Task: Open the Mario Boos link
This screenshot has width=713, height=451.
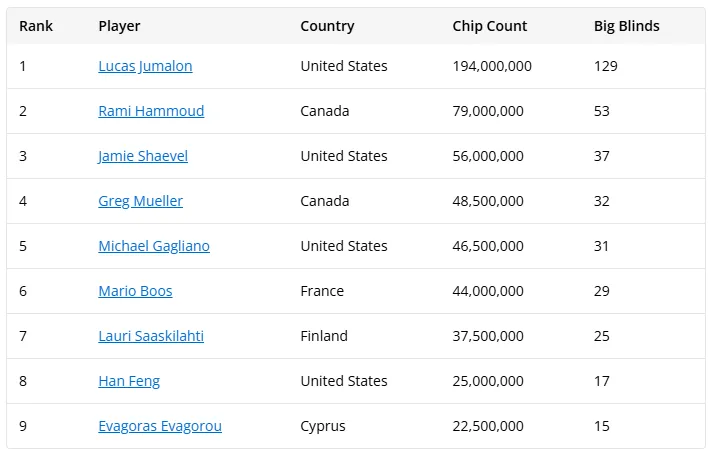Action: [135, 291]
